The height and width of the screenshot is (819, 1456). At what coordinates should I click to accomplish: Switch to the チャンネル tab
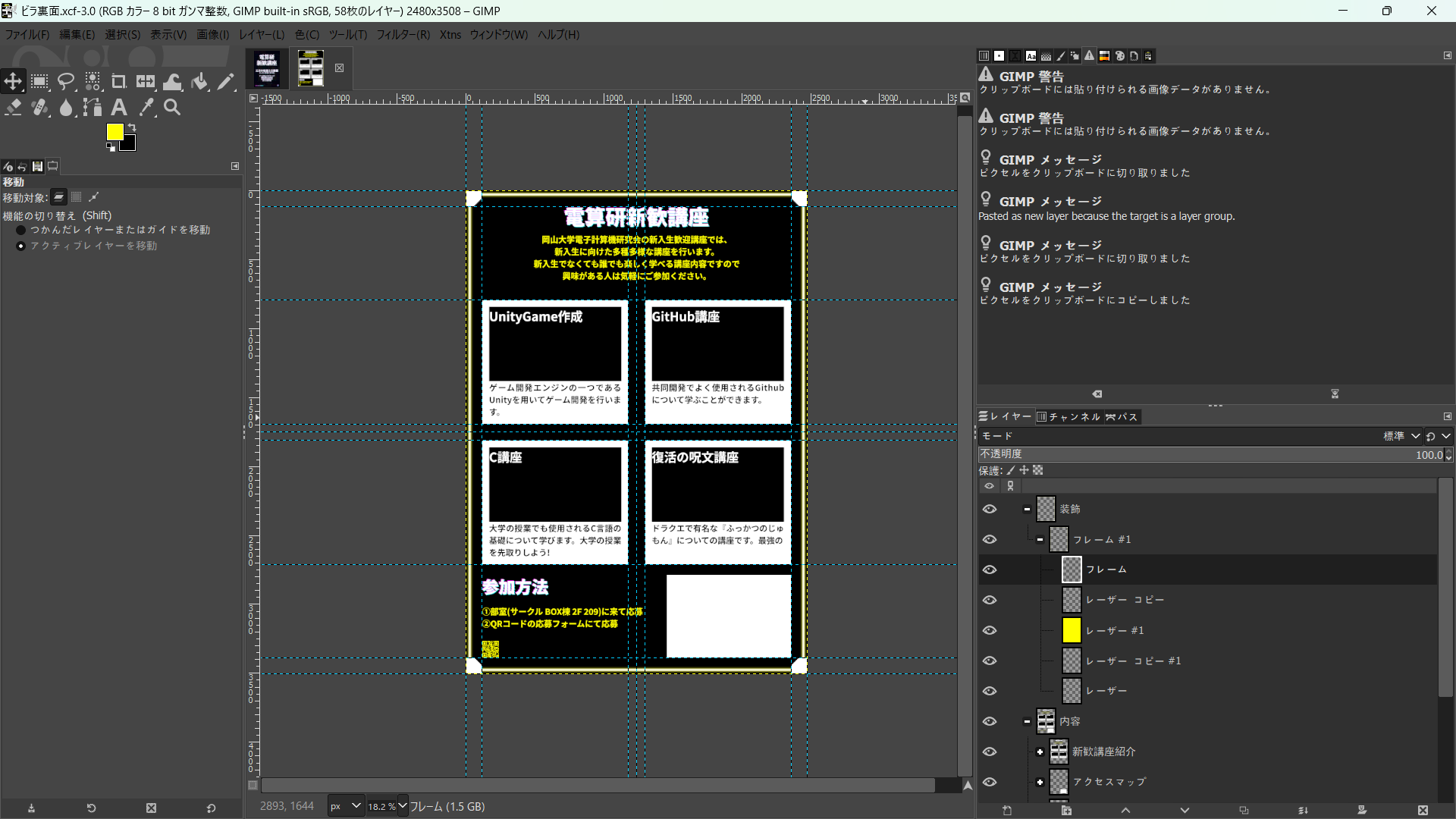click(x=1068, y=416)
